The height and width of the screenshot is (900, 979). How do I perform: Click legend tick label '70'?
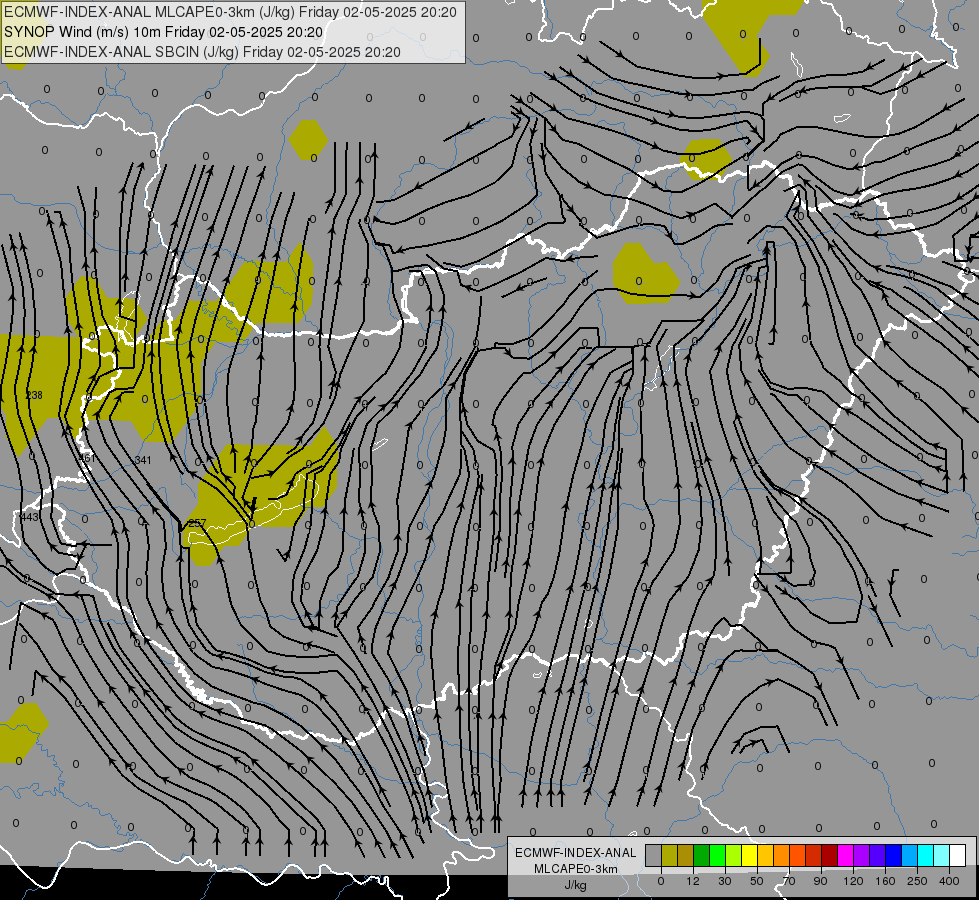tap(789, 881)
